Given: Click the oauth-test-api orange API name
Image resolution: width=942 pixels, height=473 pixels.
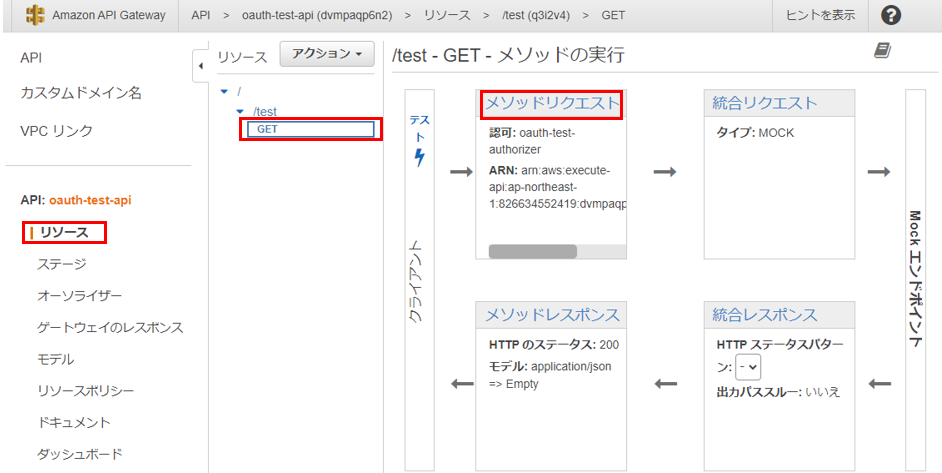Looking at the screenshot, I should 90,200.
